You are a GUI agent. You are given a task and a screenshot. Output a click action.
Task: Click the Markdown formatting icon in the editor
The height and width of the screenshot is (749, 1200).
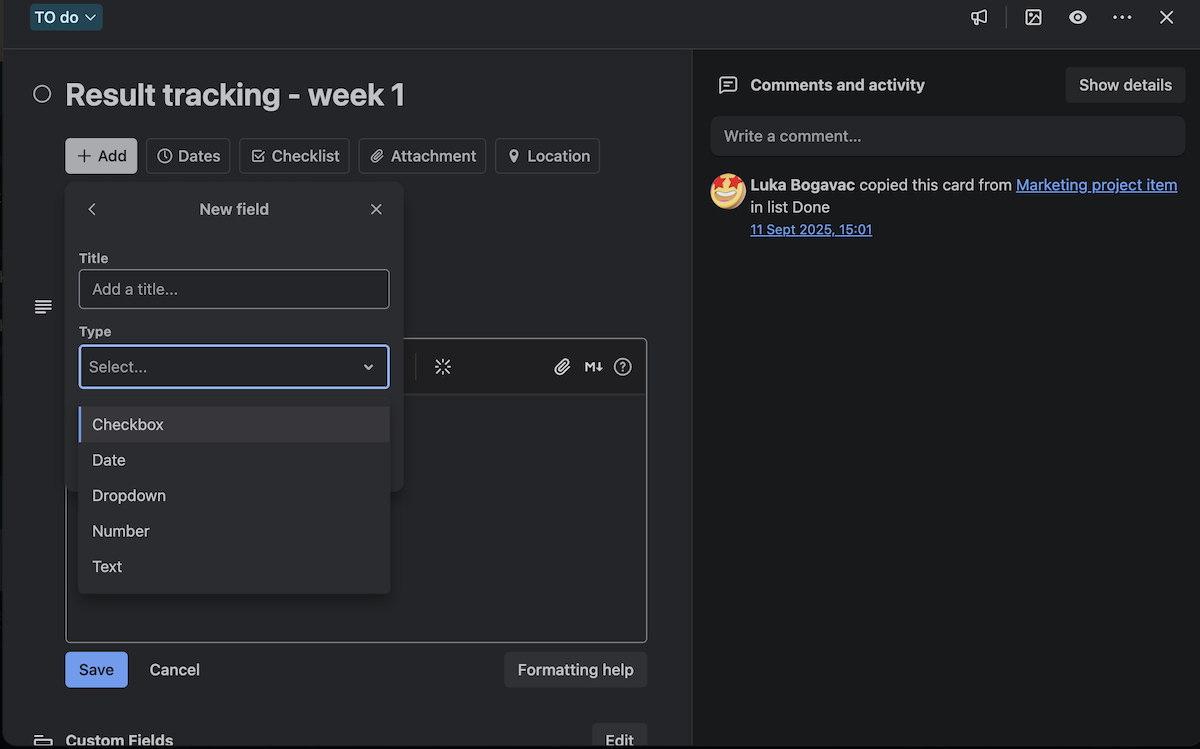tap(593, 367)
